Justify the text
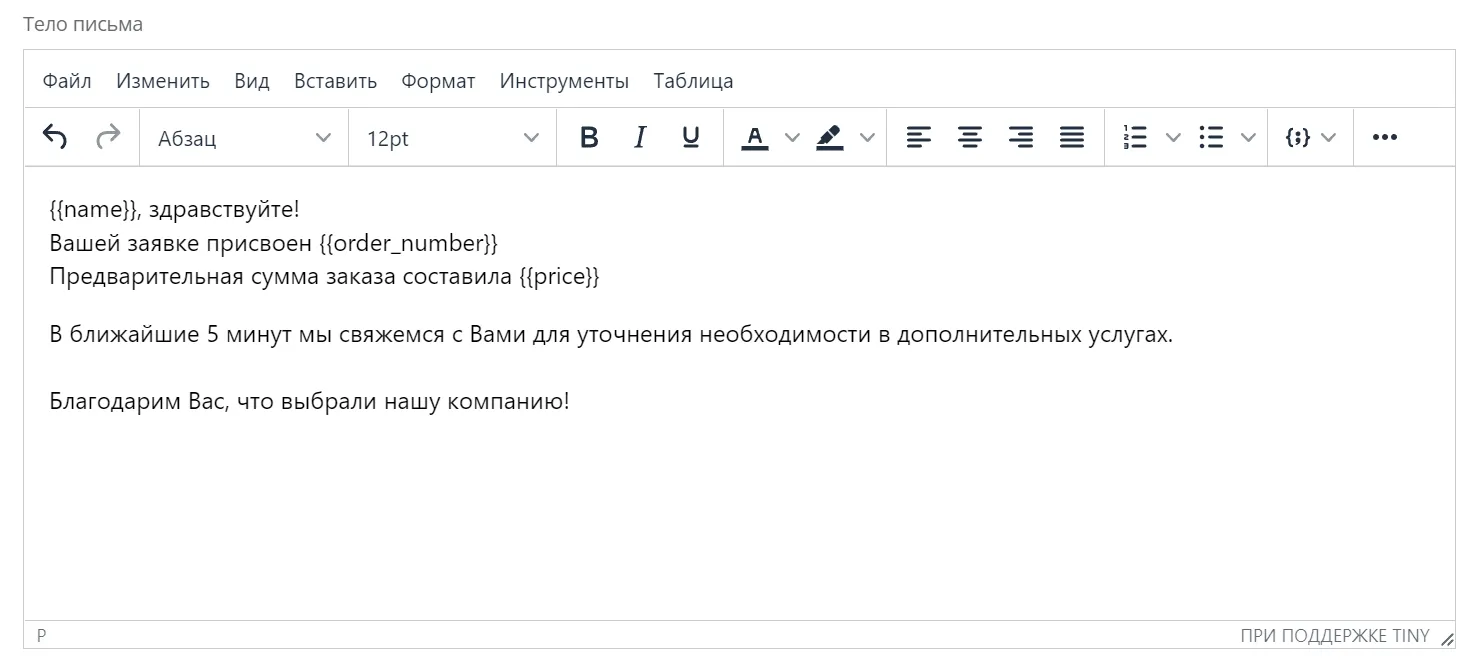The width and height of the screenshot is (1477, 670). 1071,138
